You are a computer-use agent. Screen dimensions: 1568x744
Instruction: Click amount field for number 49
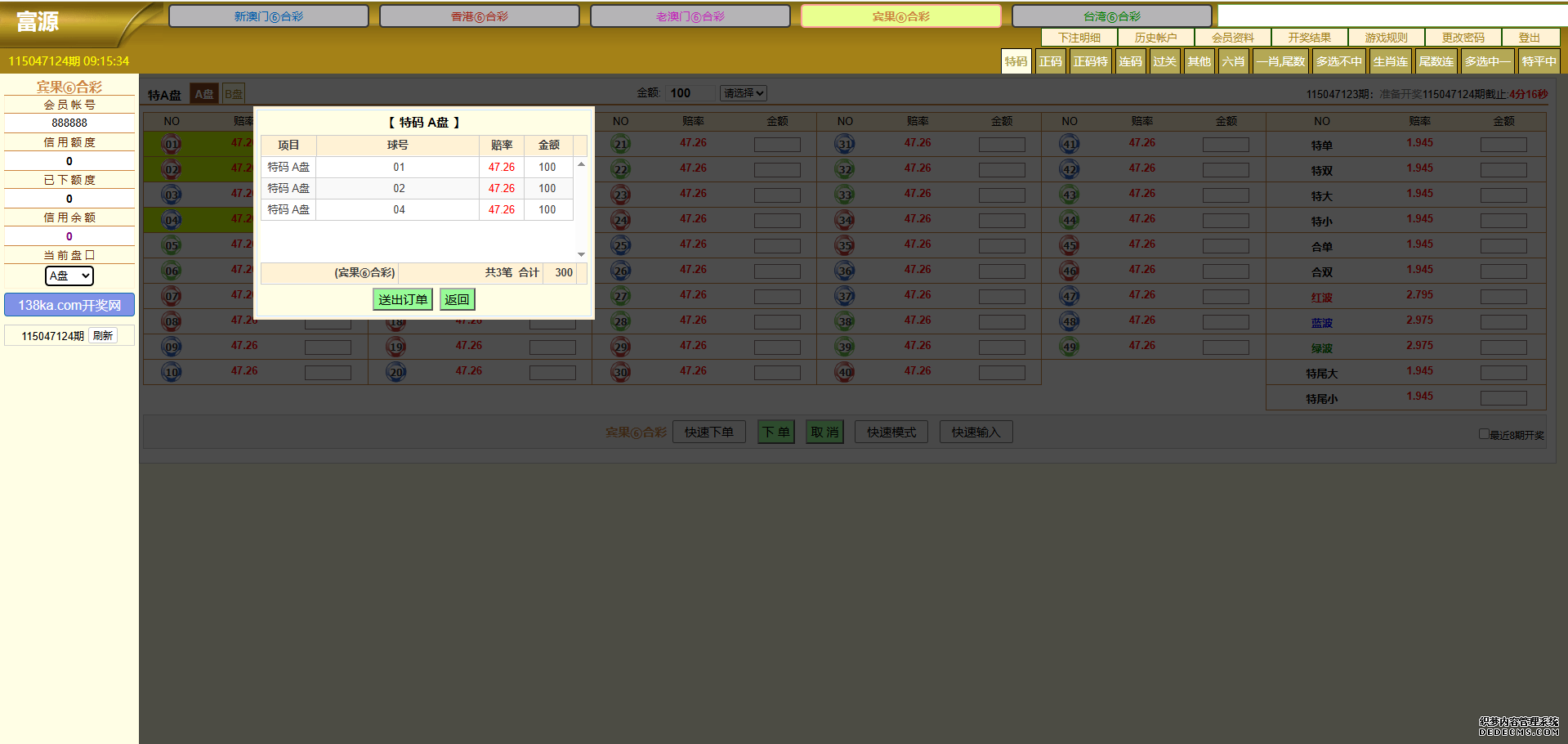pos(1226,347)
